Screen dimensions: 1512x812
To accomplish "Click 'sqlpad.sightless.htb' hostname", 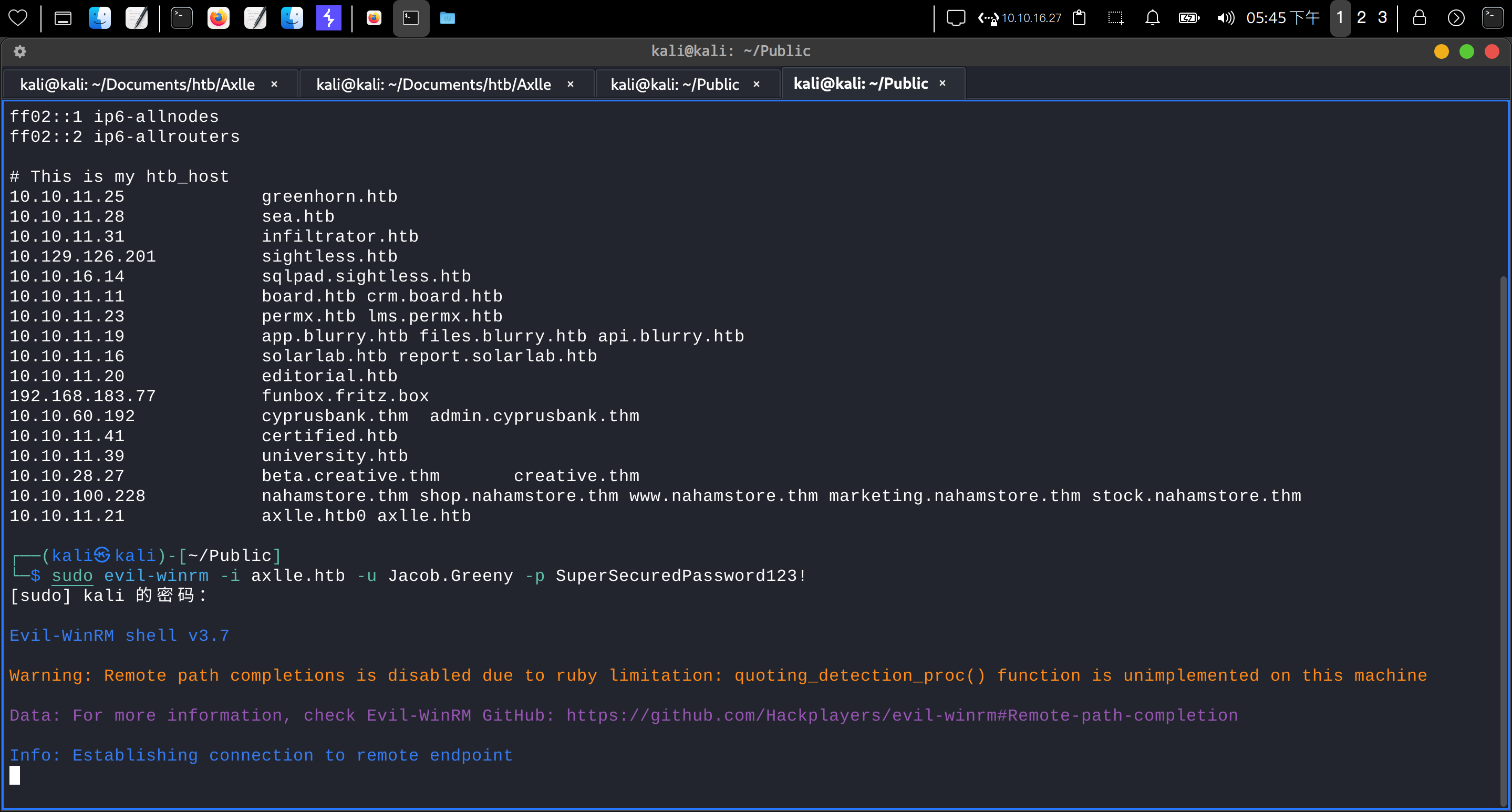I will (366, 276).
